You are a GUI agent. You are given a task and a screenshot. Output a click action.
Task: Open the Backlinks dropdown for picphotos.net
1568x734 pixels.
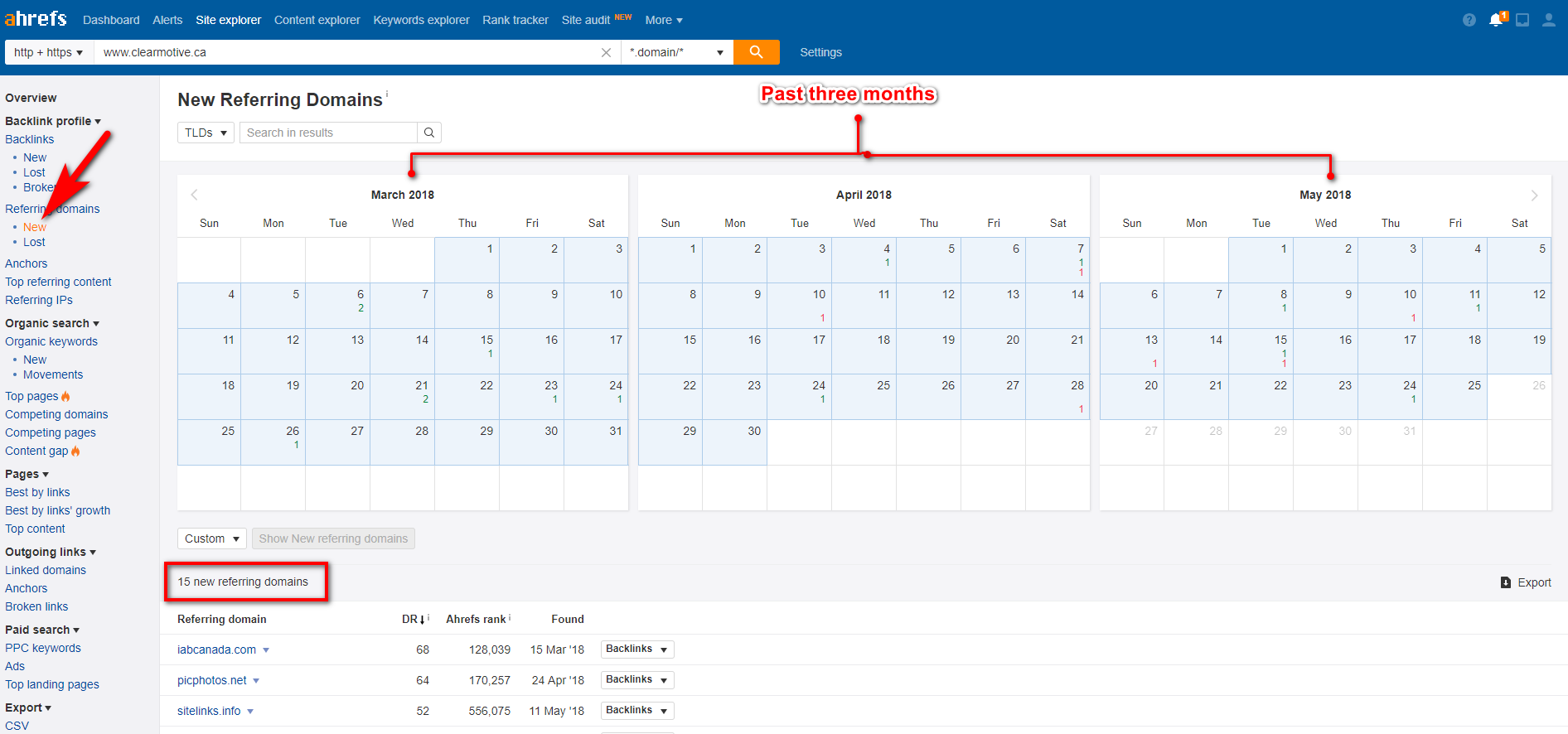(637, 680)
